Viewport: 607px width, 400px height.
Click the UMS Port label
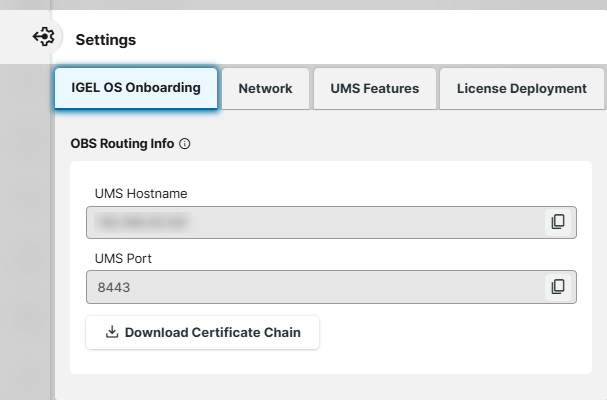[123, 259]
